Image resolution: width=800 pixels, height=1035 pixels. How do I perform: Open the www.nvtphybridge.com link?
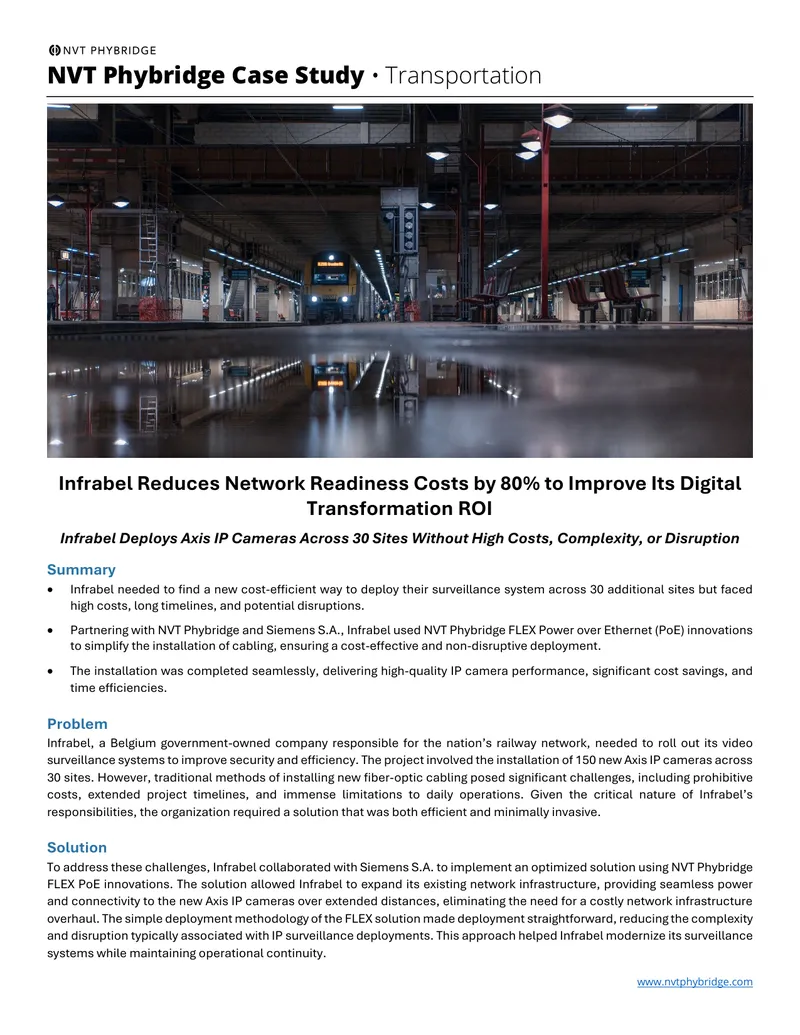pyautogui.click(x=694, y=982)
